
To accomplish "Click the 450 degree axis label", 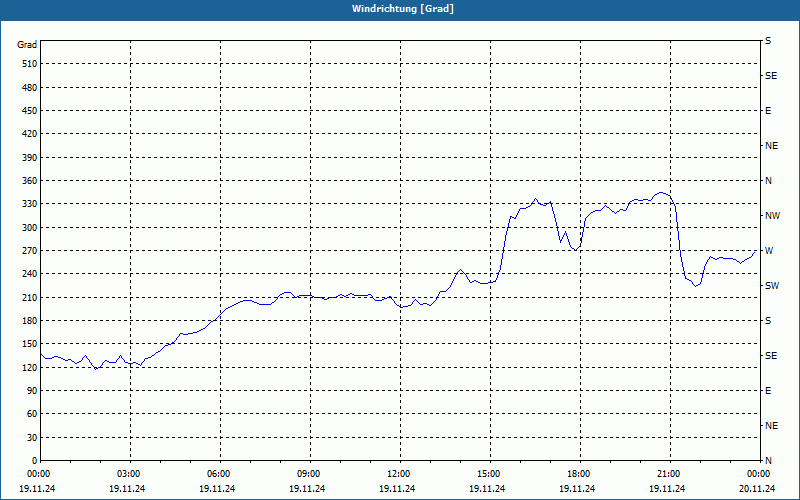I will (30, 111).
